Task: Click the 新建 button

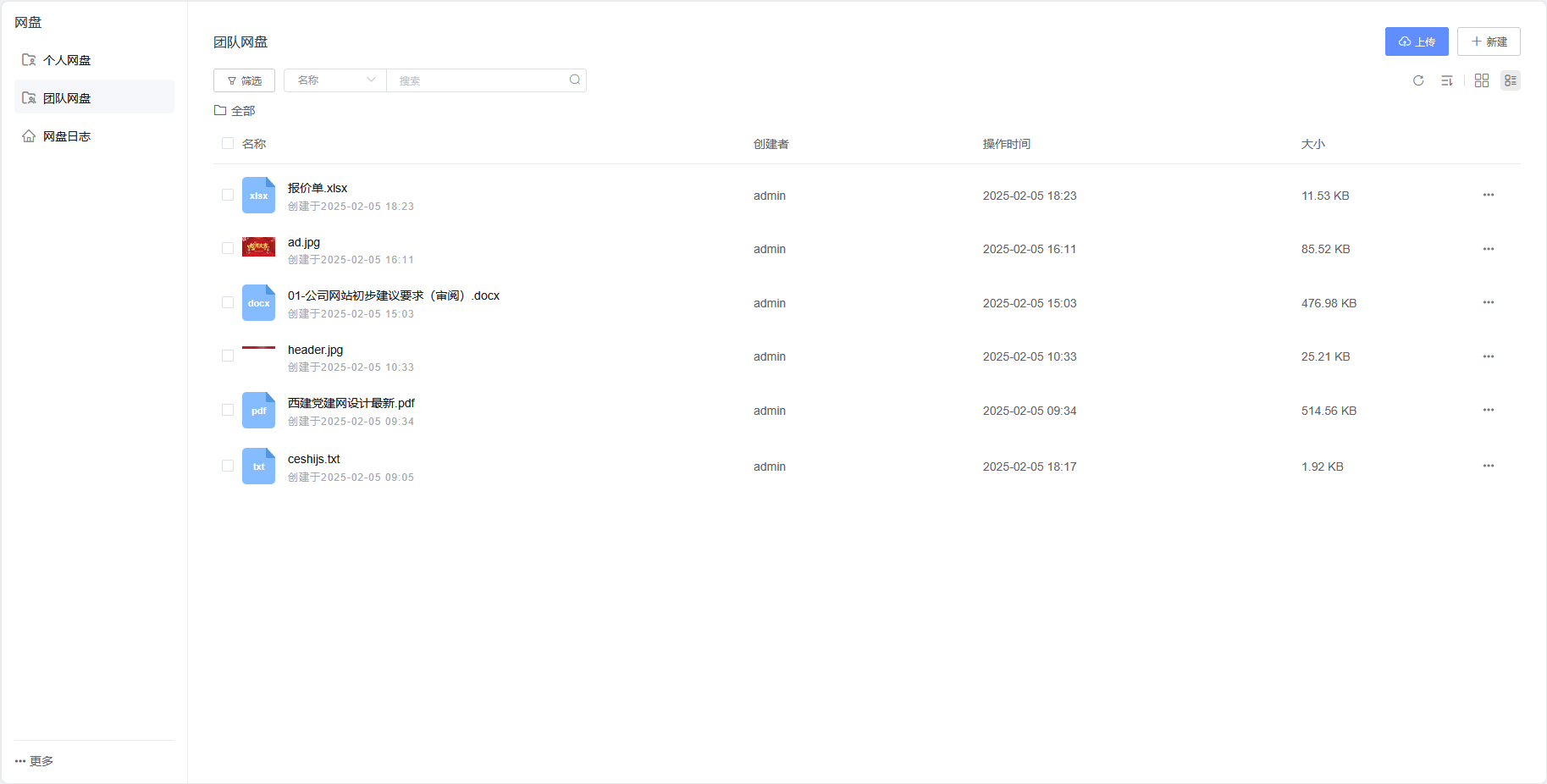Action: tap(1489, 41)
